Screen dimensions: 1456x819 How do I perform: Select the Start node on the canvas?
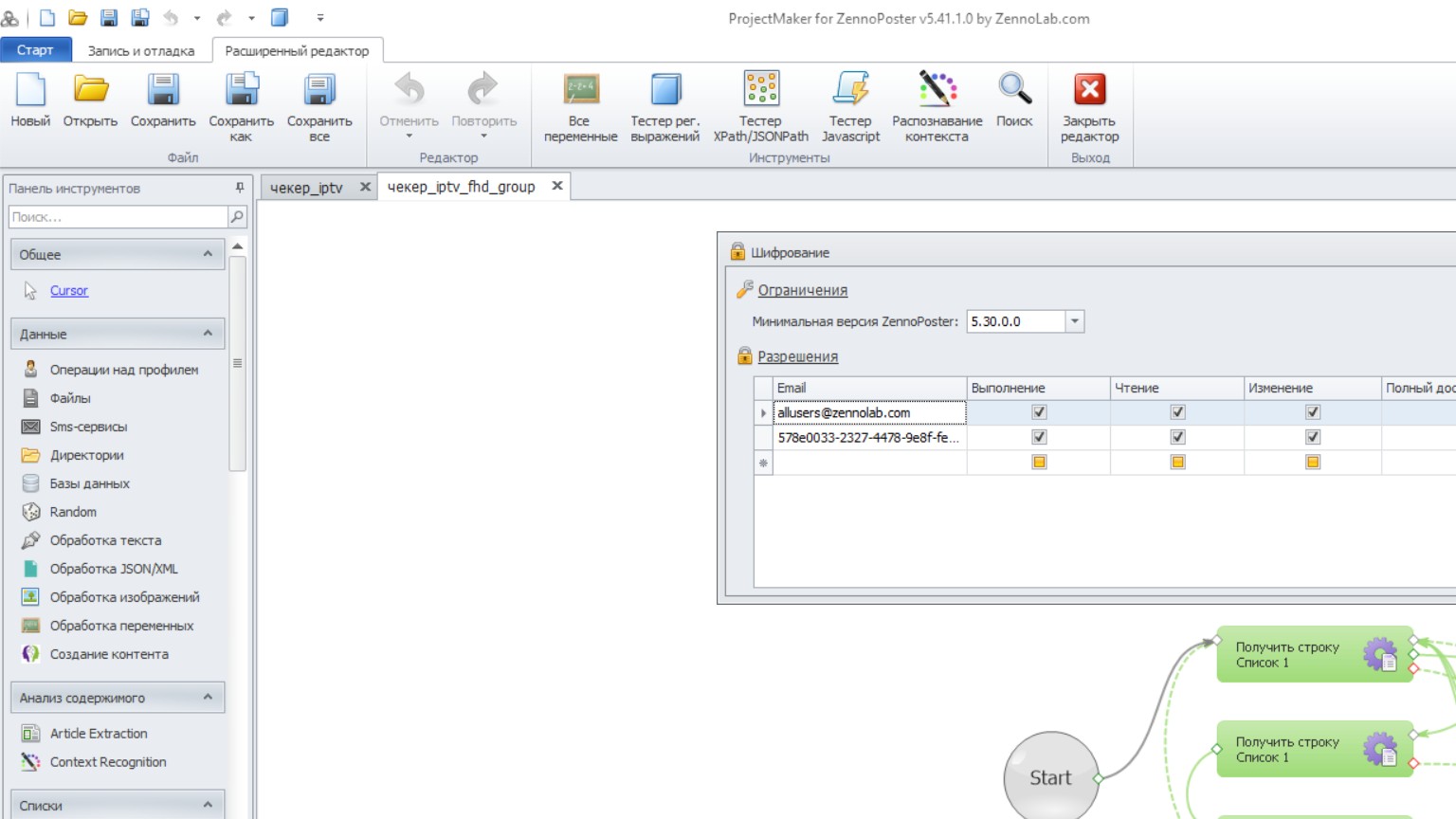point(1051,777)
